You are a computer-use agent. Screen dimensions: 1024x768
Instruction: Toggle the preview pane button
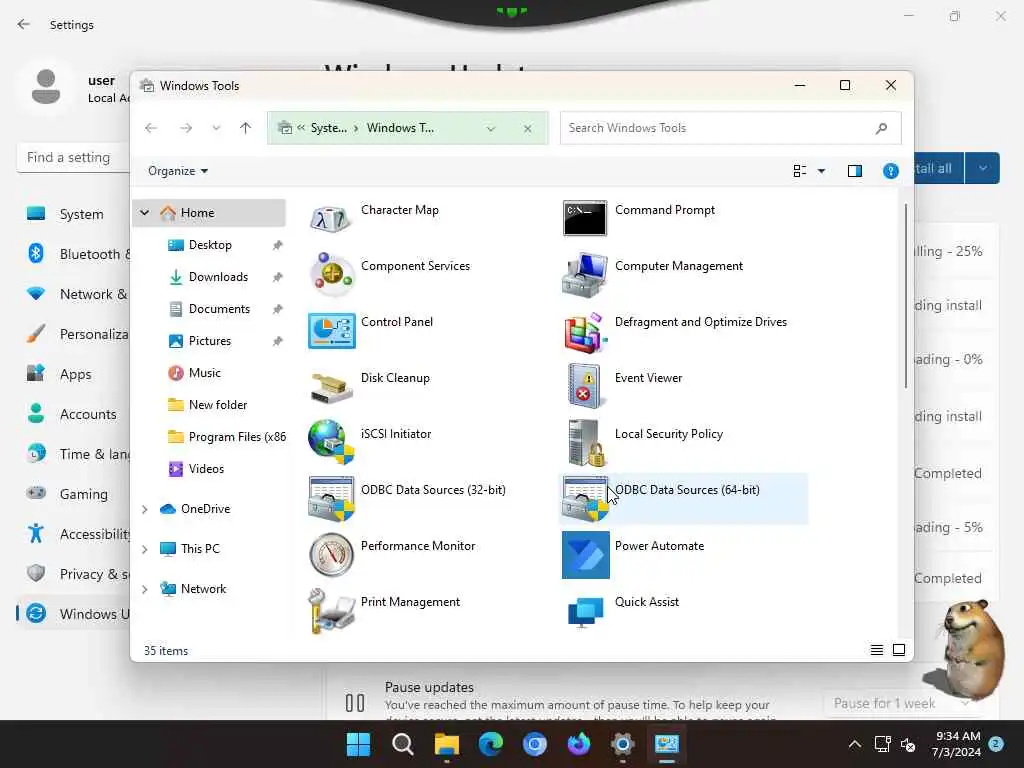point(854,171)
